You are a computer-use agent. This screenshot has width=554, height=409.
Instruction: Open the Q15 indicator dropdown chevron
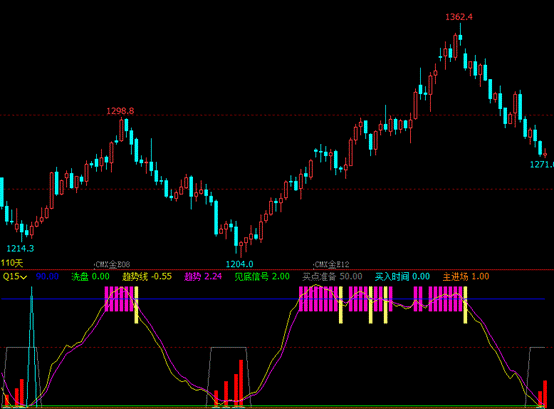pyautogui.click(x=24, y=277)
